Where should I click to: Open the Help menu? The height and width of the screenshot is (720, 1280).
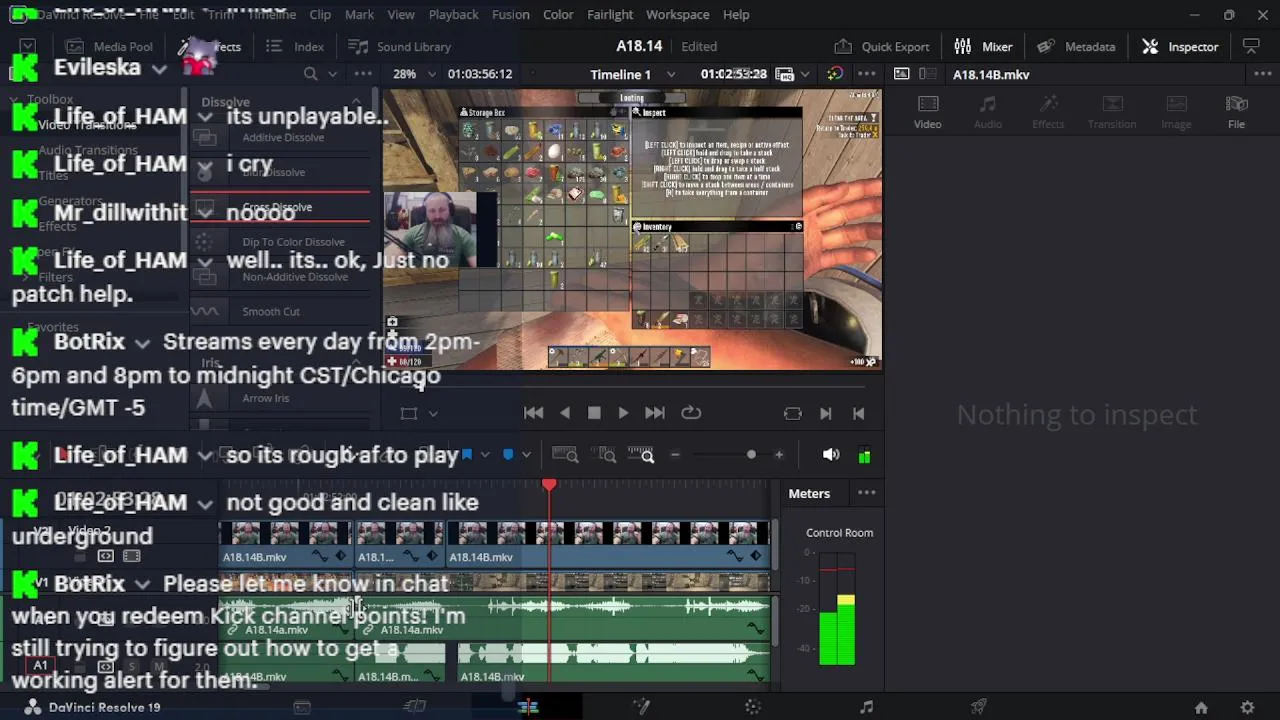click(x=736, y=14)
